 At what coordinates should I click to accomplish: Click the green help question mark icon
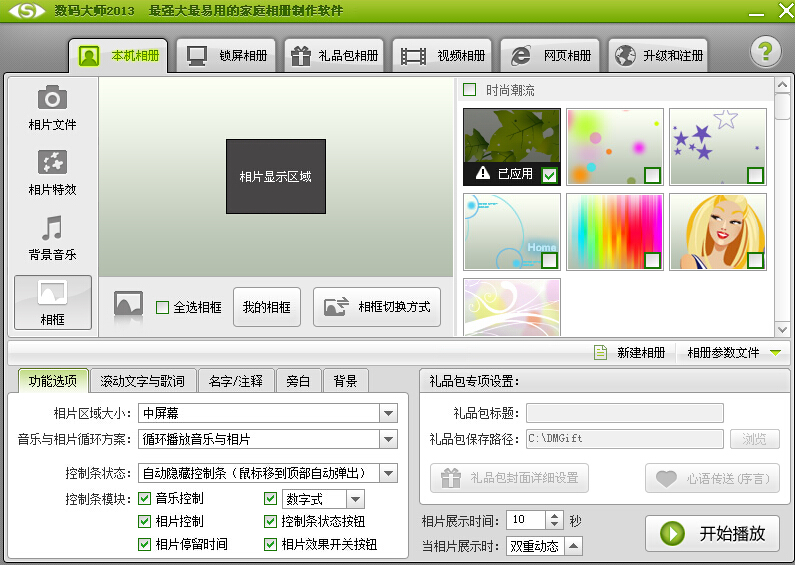[765, 54]
